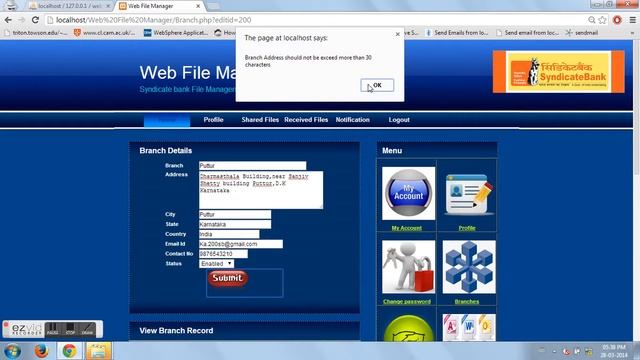The height and width of the screenshot is (360, 640).
Task: Open the WebSphere Applicat... bookmark
Action: [x=176, y=33]
